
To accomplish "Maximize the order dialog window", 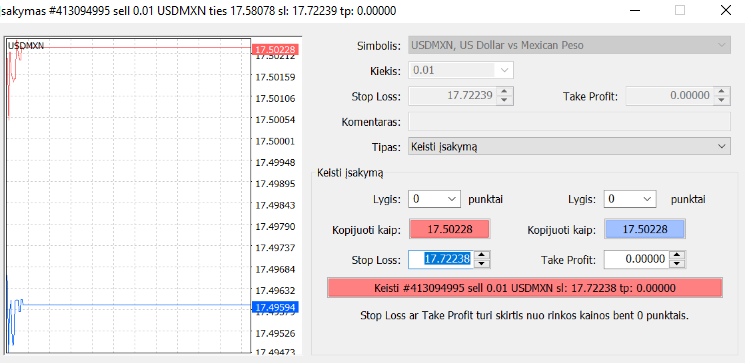I will click(x=680, y=10).
